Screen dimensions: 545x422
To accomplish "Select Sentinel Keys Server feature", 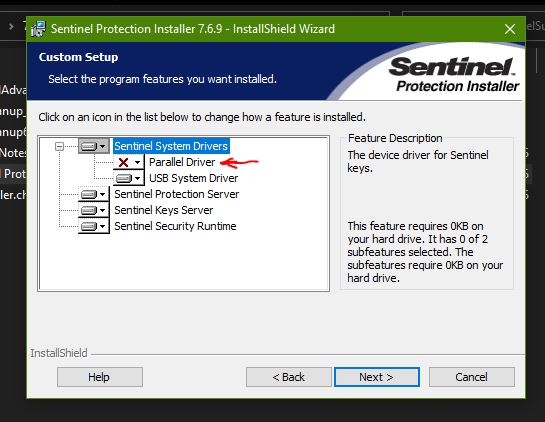I will pos(164,210).
